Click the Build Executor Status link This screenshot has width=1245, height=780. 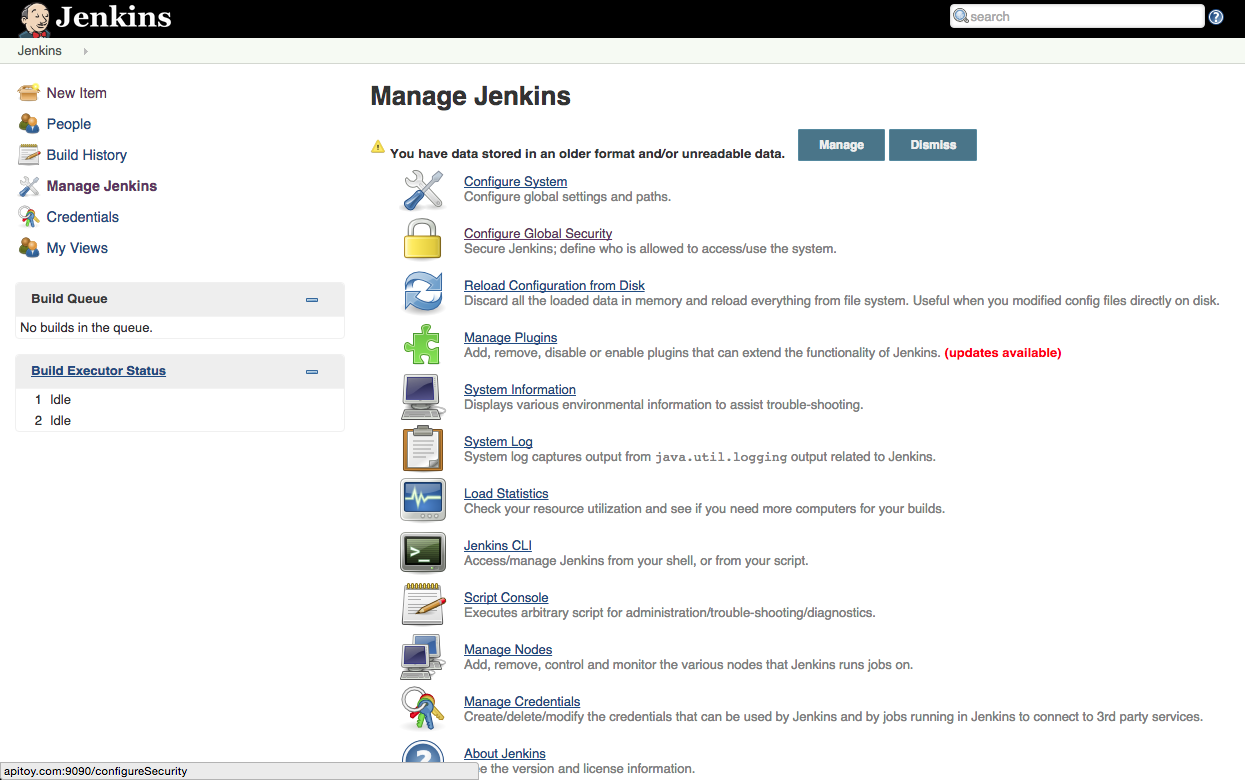point(98,371)
